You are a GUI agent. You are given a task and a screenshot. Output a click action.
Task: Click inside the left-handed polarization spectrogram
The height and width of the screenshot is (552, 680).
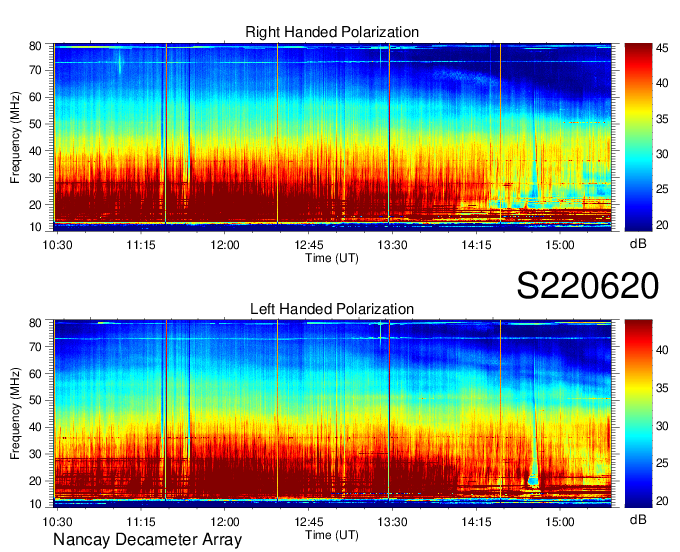tap(333, 414)
